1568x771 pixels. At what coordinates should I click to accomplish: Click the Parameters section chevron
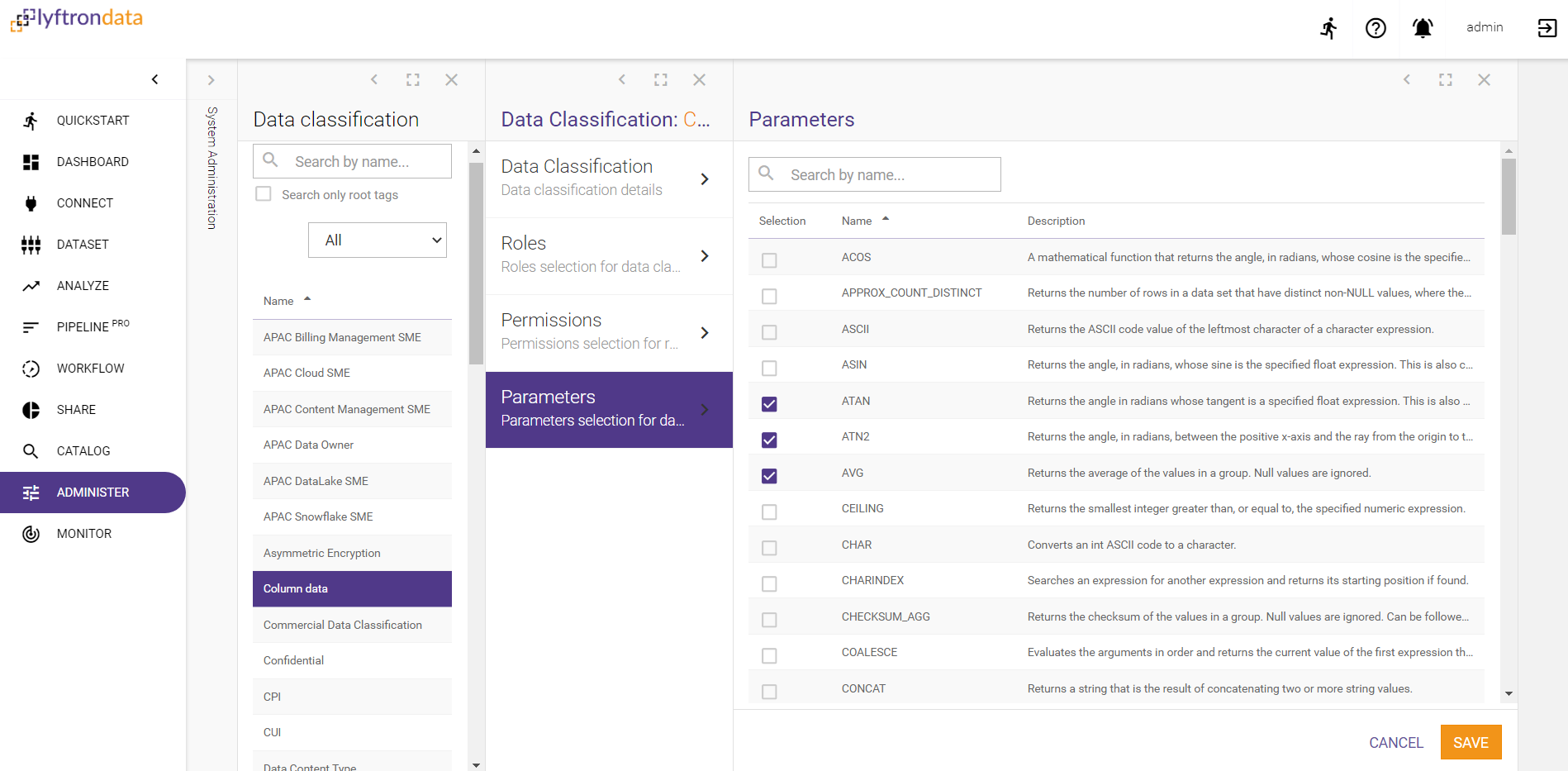[x=705, y=409]
